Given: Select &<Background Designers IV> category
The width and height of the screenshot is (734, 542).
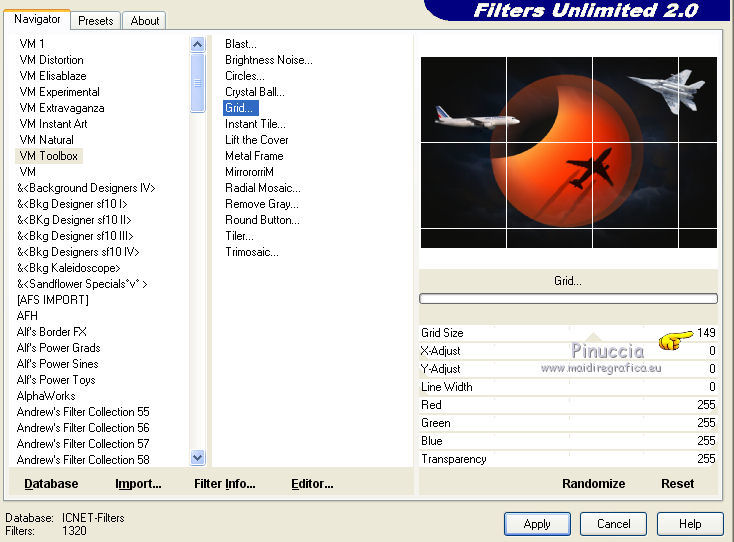Looking at the screenshot, I should coord(86,188).
